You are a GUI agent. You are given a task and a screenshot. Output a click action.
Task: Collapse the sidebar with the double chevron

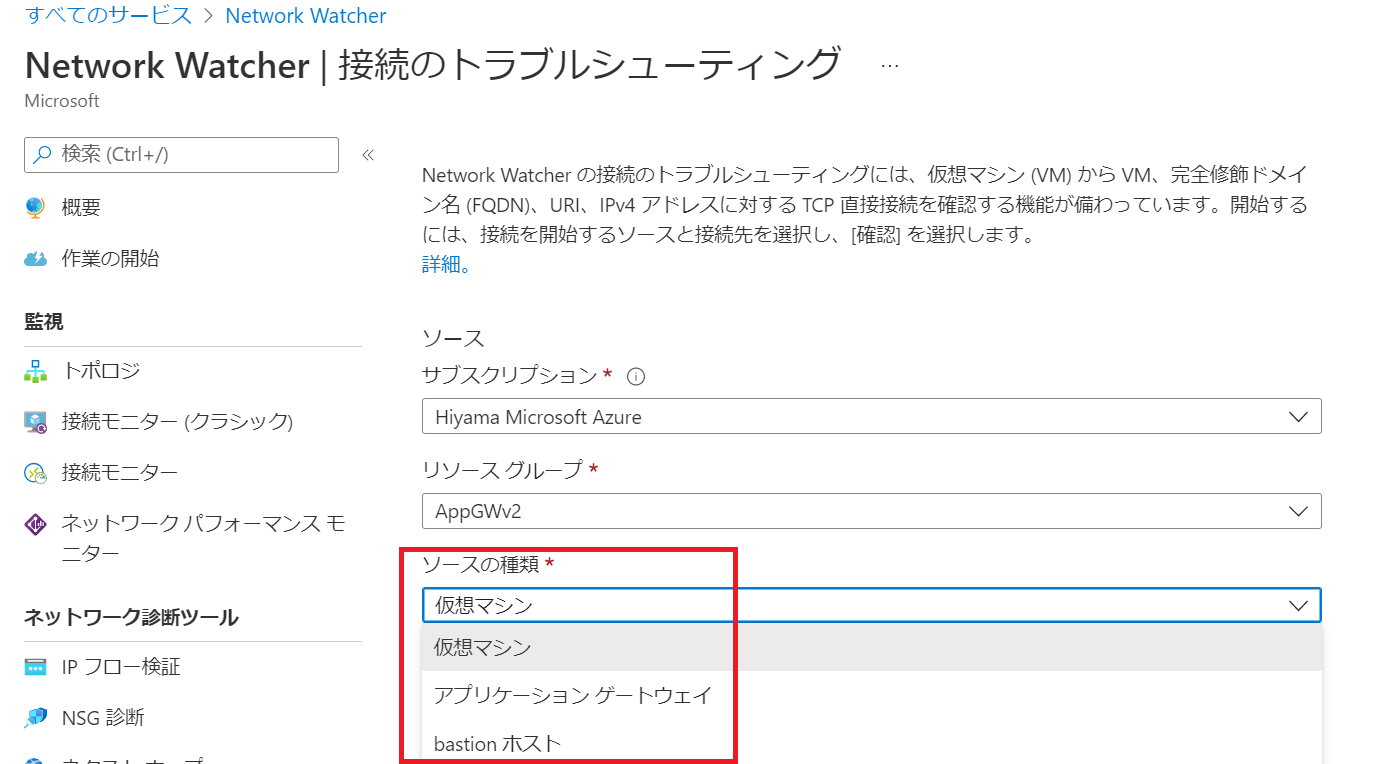tap(367, 155)
